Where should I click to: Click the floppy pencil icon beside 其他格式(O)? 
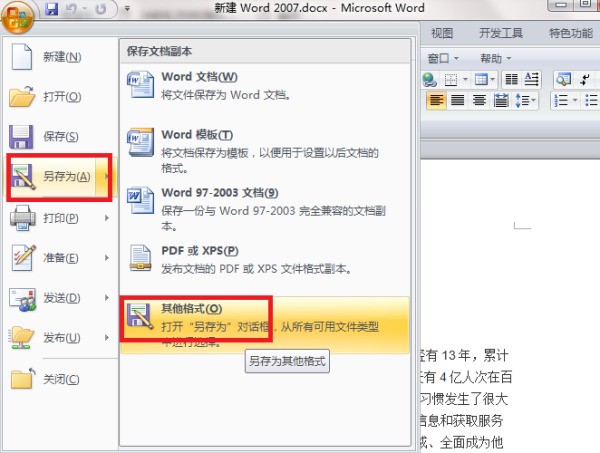coord(140,316)
